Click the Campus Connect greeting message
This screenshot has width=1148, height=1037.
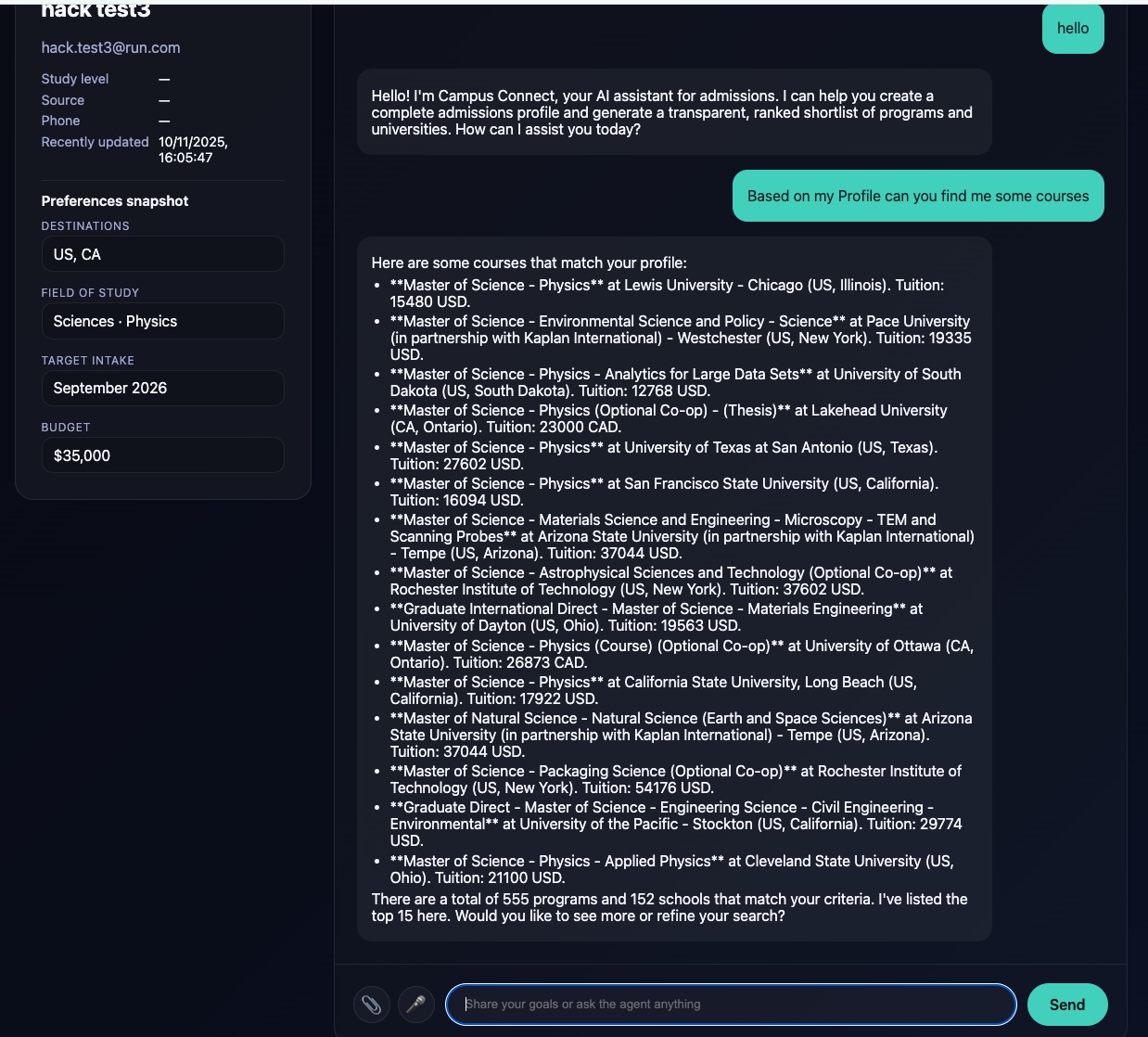pyautogui.click(x=674, y=112)
